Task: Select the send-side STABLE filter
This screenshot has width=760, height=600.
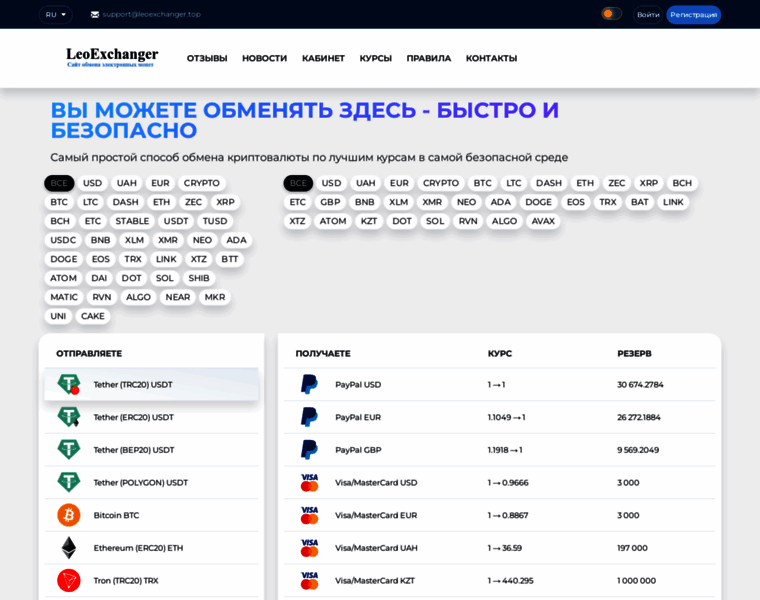Action: [x=132, y=221]
